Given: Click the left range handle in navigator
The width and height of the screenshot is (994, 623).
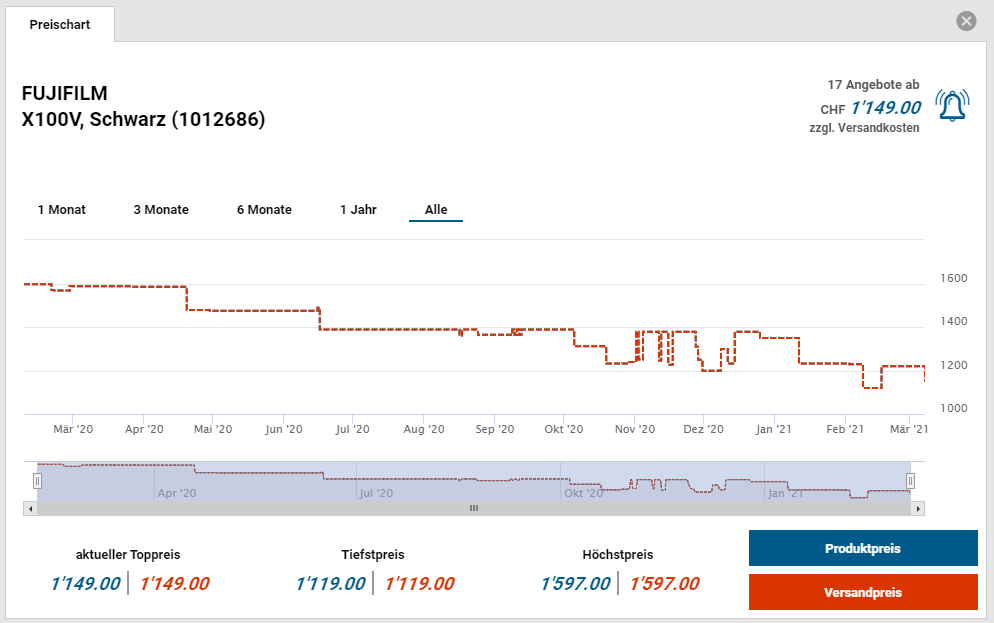Looking at the screenshot, I should click(37, 481).
